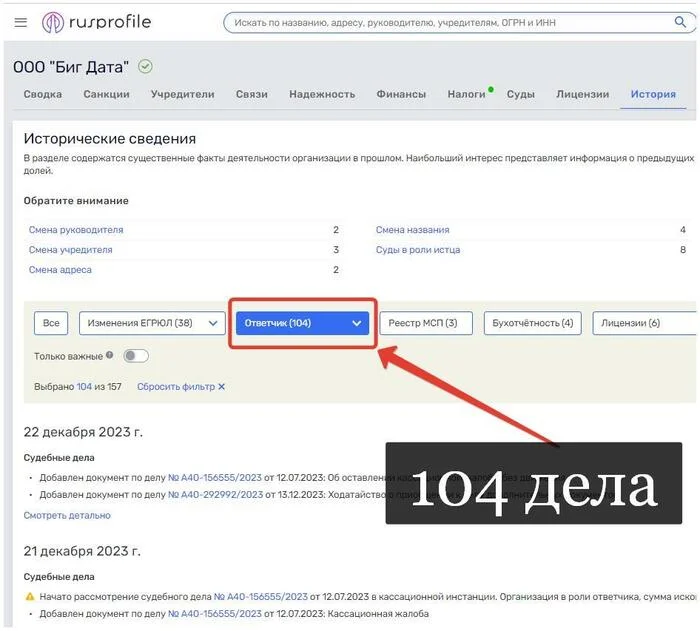
Task: Click the X icon beside Сбросить фильтр
Action: coord(221,387)
